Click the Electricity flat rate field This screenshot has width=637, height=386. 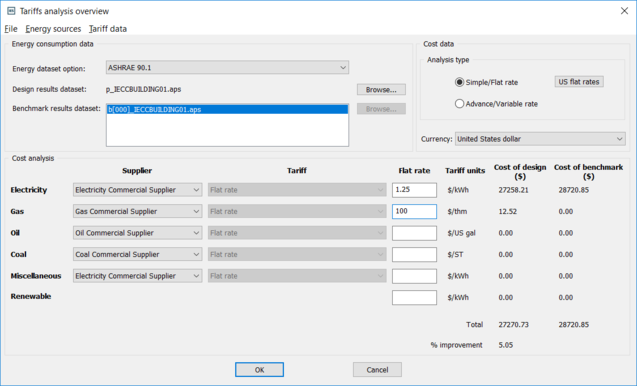coord(414,190)
